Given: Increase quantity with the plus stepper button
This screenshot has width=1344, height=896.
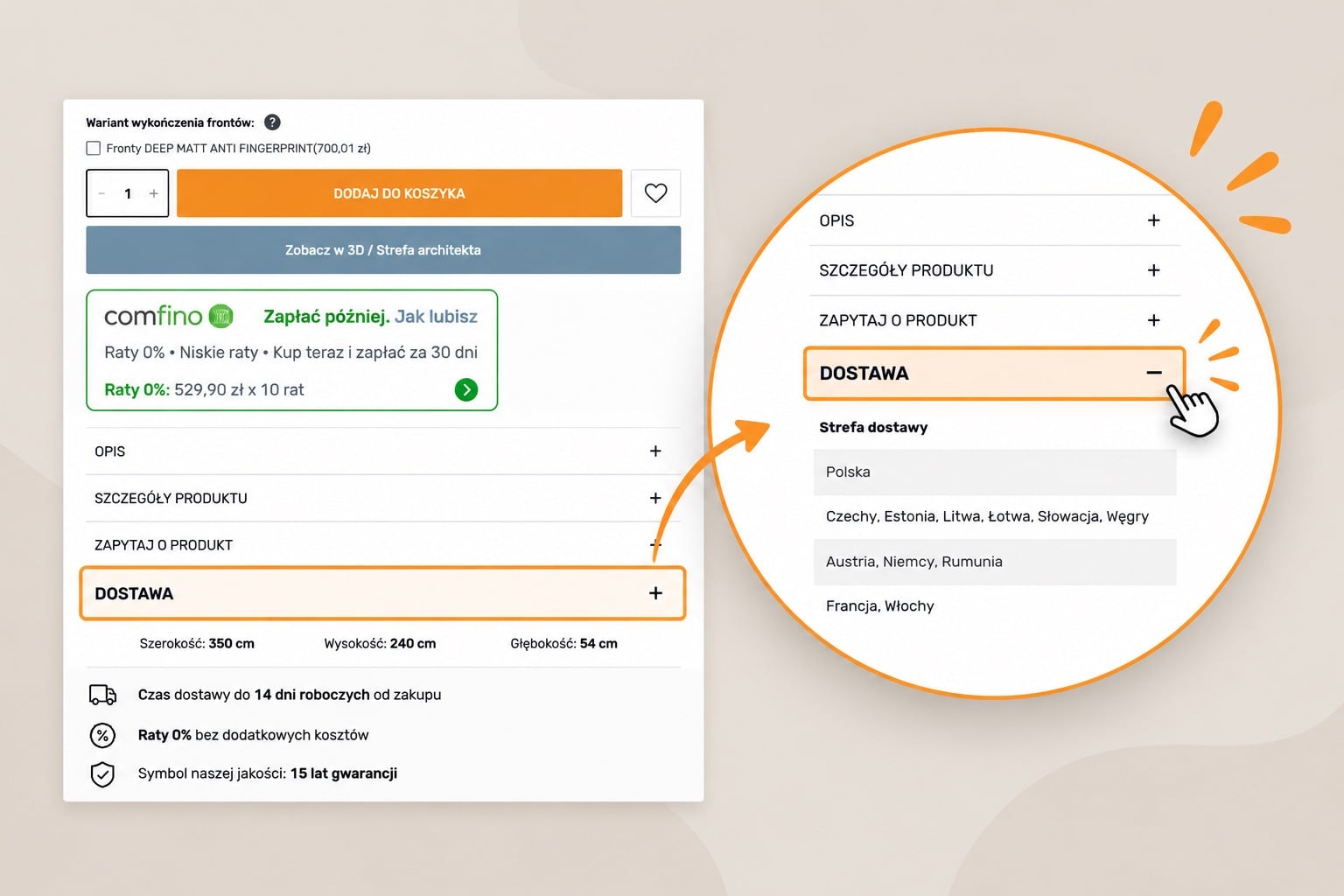Looking at the screenshot, I should click(x=154, y=193).
